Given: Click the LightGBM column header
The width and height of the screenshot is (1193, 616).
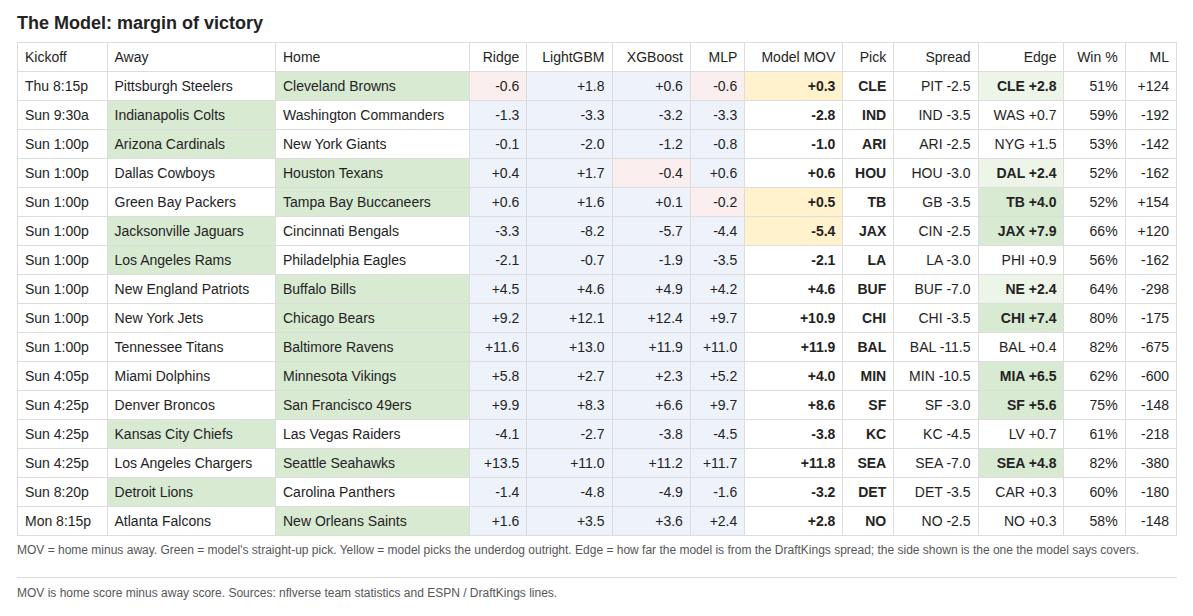Looking at the screenshot, I should click(x=569, y=57).
